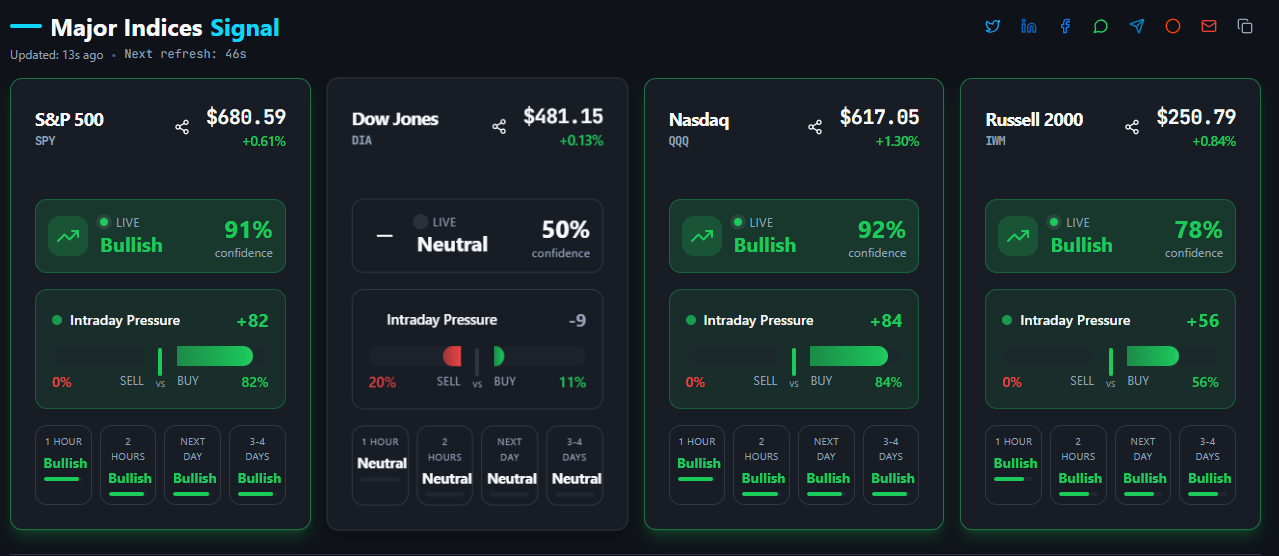This screenshot has width=1279, height=556.
Task: Select the Nasdaq 3-4 Days signal tile
Action: tap(892, 465)
